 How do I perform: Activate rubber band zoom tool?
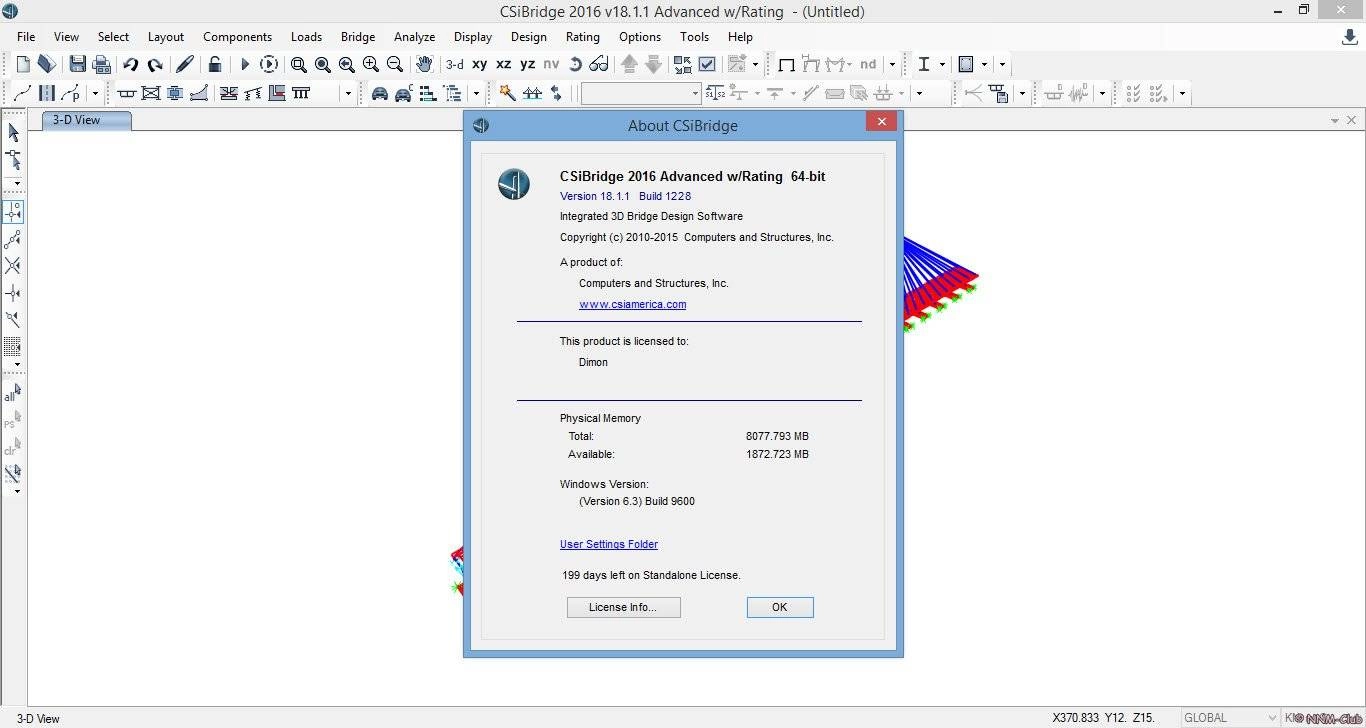298,64
